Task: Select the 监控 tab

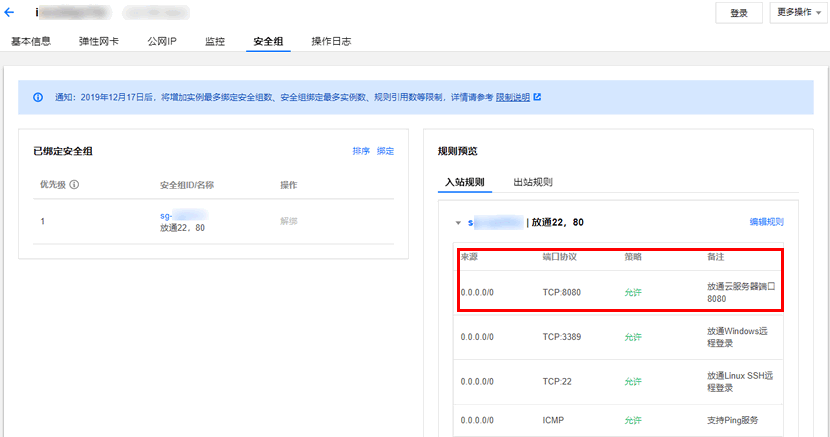Action: coord(214,42)
